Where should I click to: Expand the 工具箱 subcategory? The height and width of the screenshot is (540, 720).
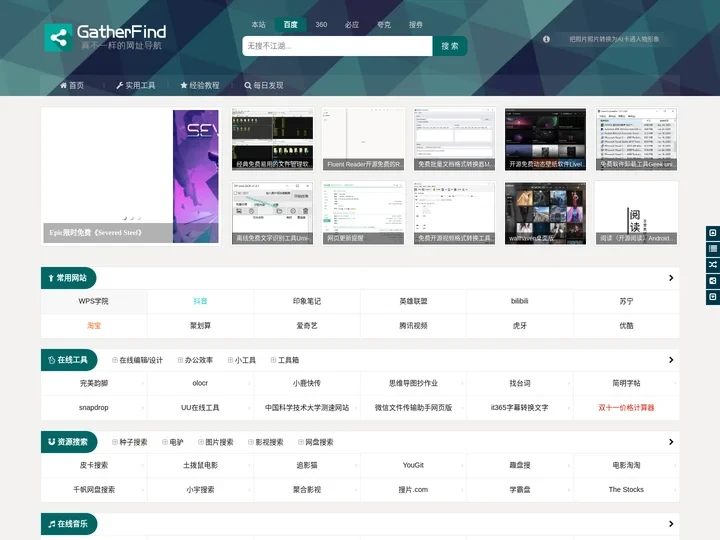click(285, 360)
